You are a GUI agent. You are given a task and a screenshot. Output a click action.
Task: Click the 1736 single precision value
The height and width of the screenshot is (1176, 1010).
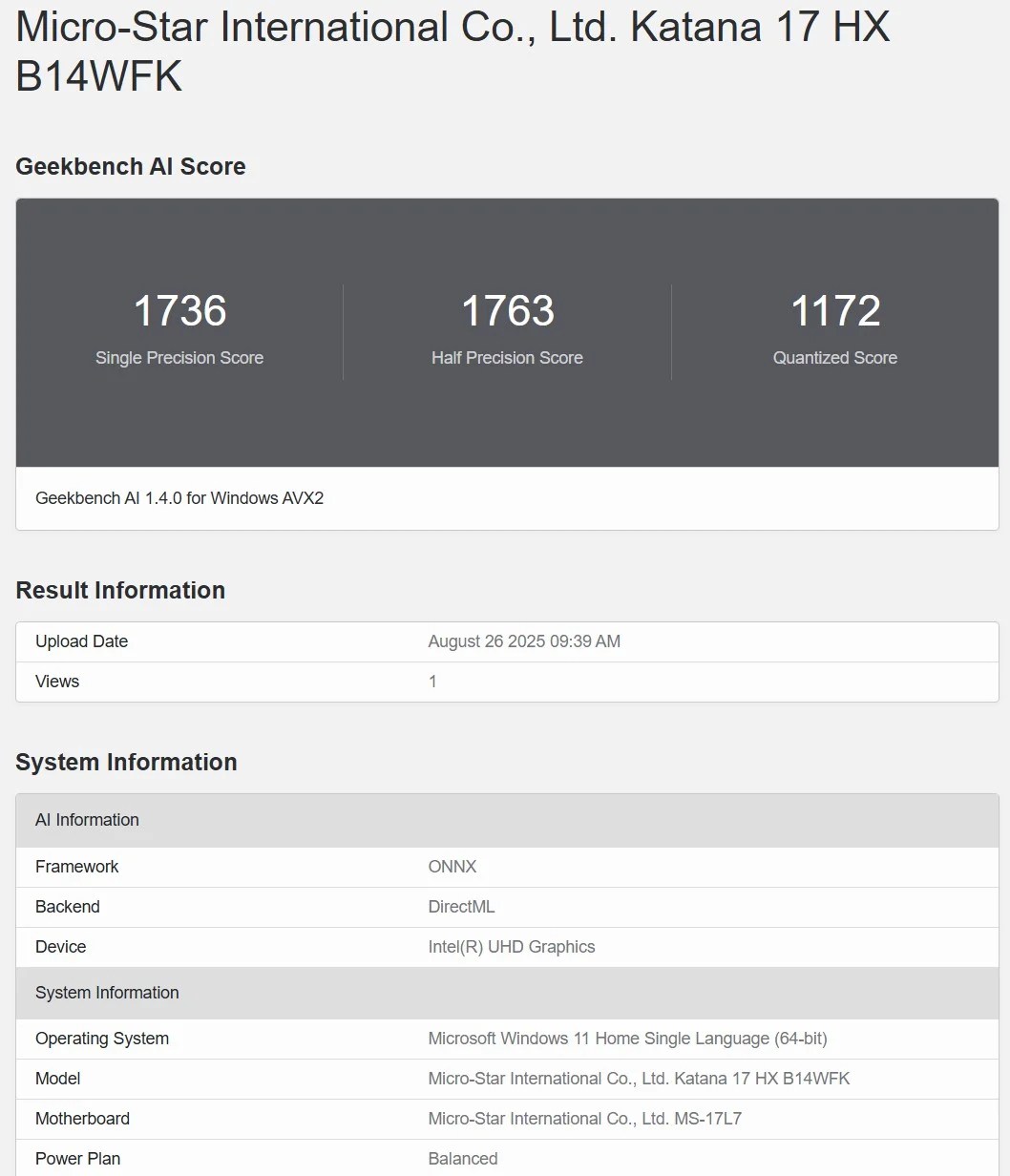179,310
